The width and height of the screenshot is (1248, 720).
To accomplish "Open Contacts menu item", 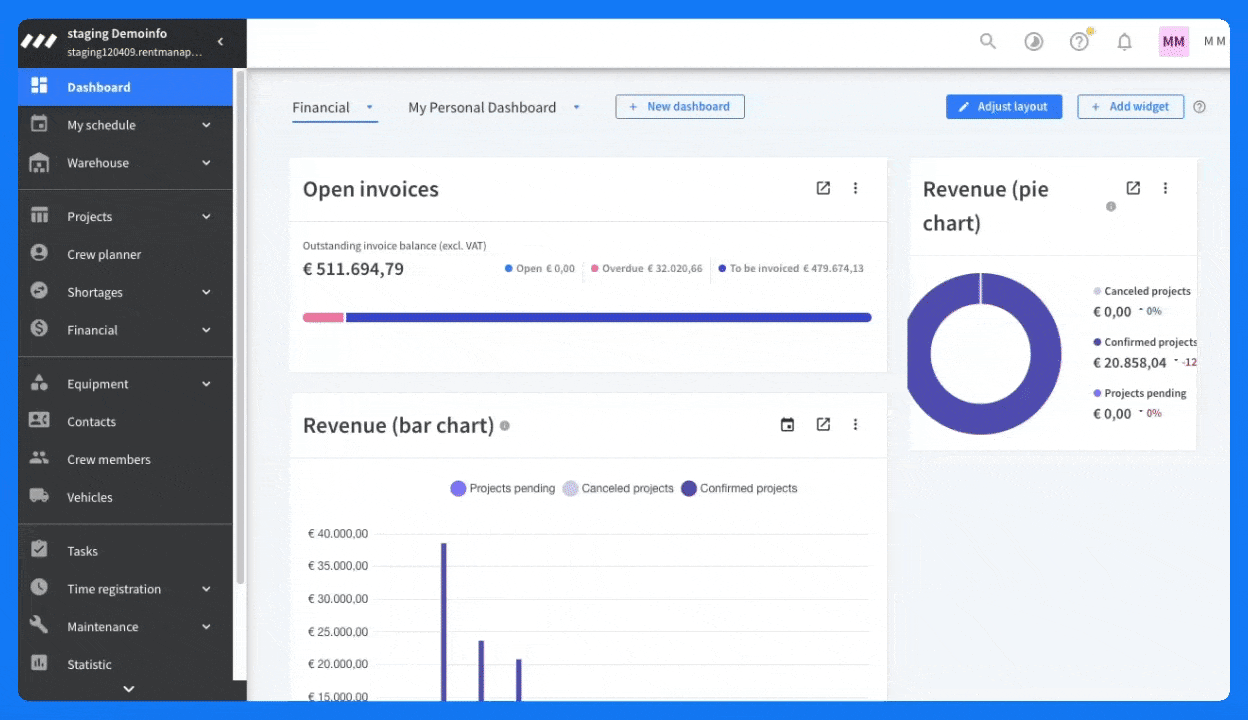I will tap(125, 422).
